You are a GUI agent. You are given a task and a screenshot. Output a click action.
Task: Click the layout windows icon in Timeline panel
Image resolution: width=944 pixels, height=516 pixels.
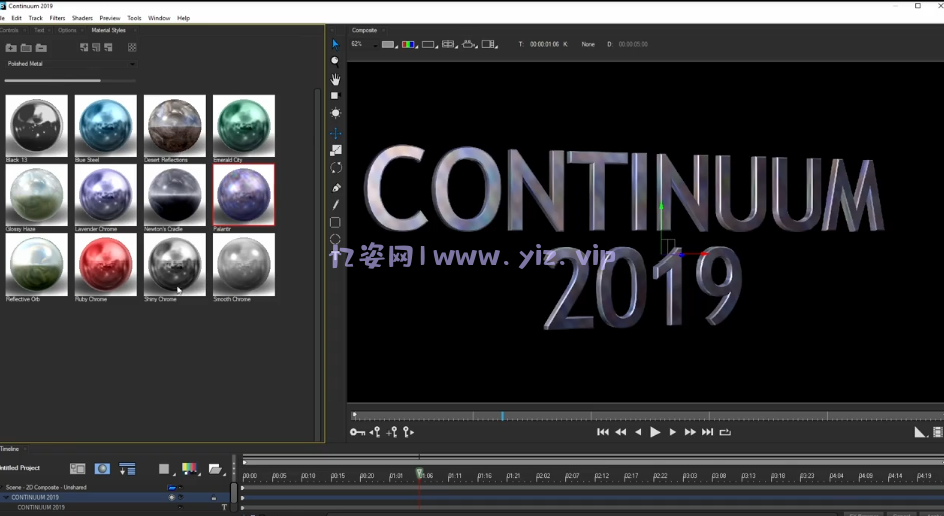tap(78, 468)
